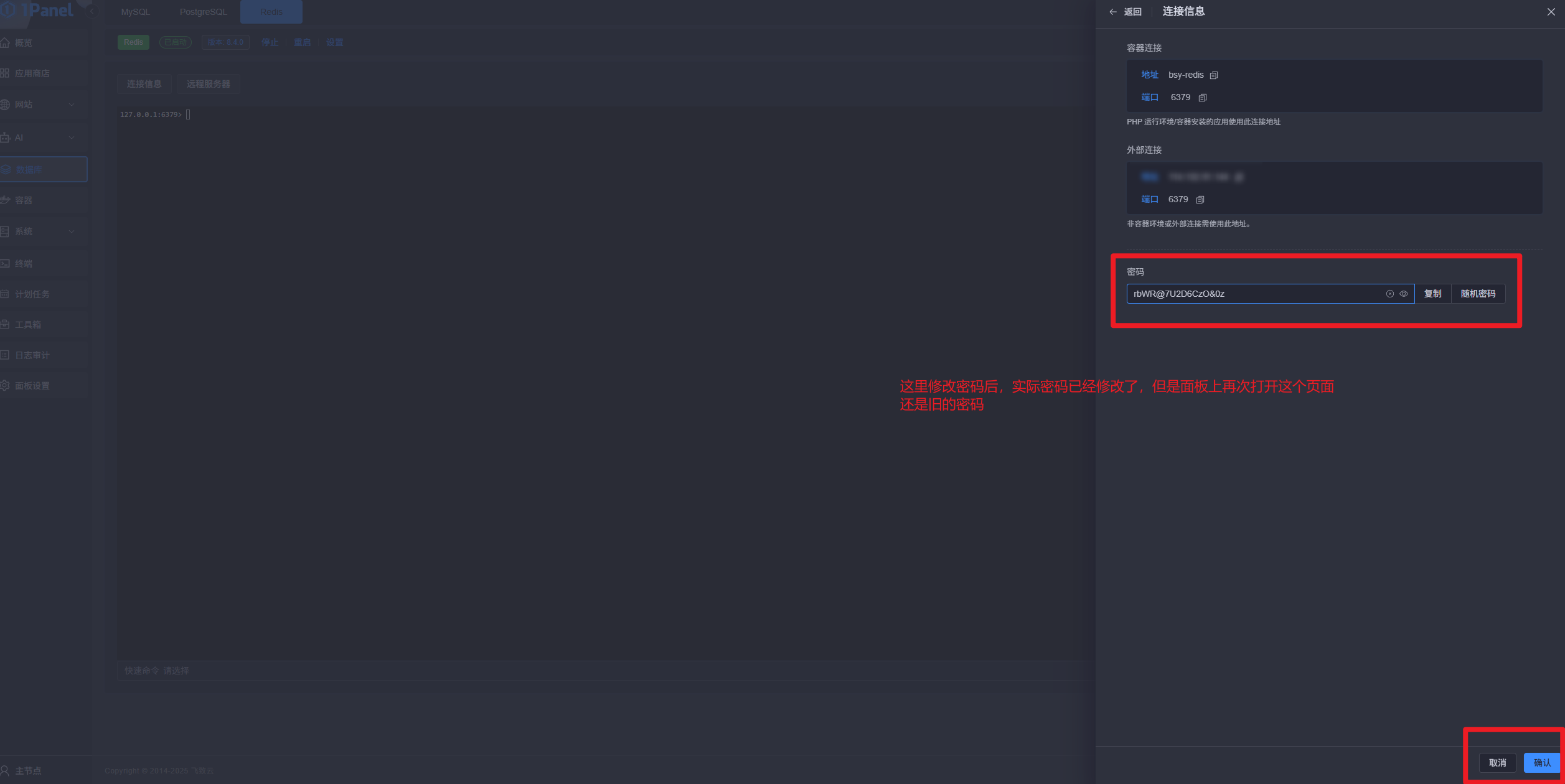This screenshot has height=784, width=1565.
Task: Expand the 网站 sidebar menu
Action: pos(37,105)
